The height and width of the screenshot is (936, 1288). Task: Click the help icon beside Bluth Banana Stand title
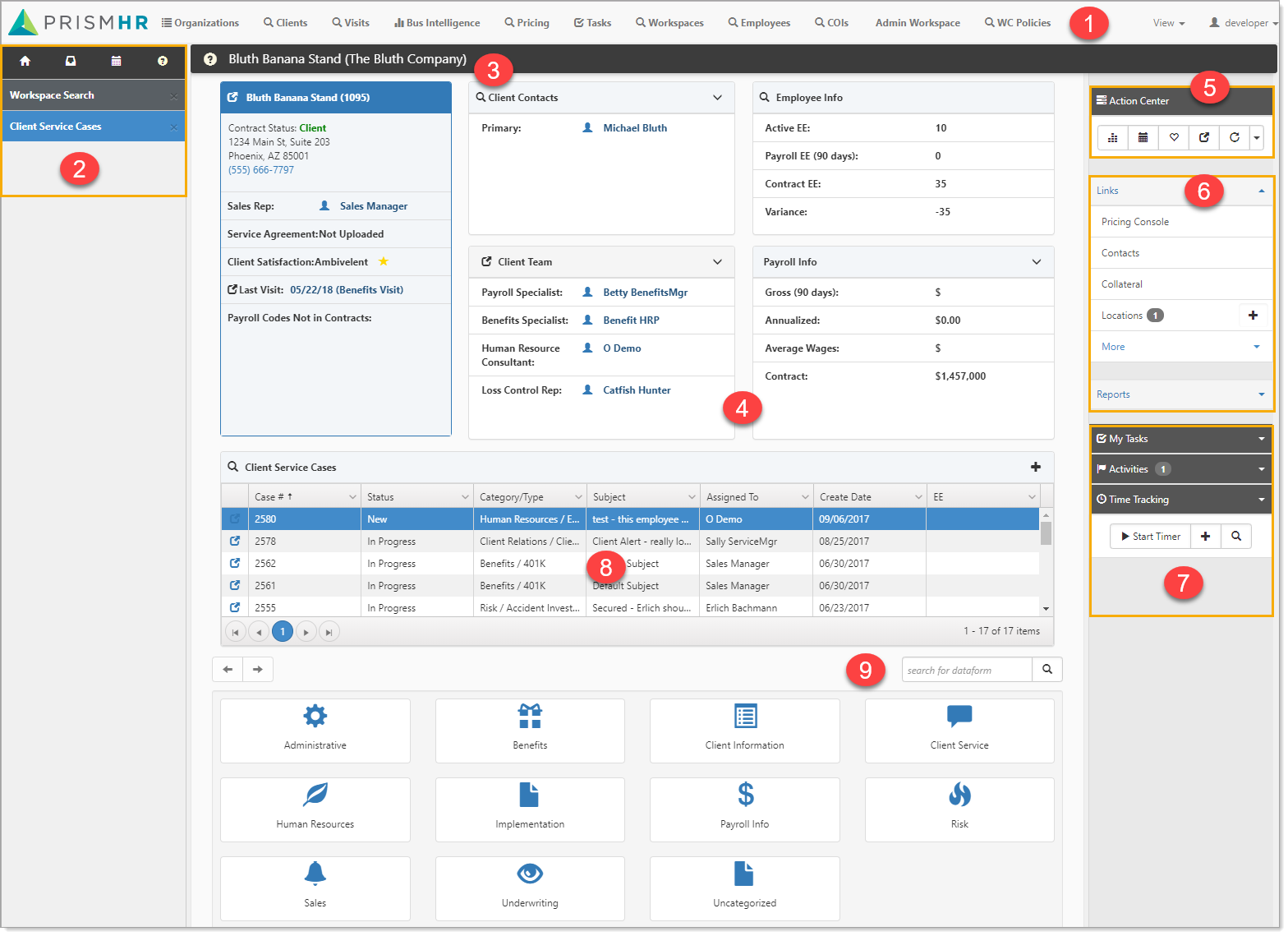210,59
